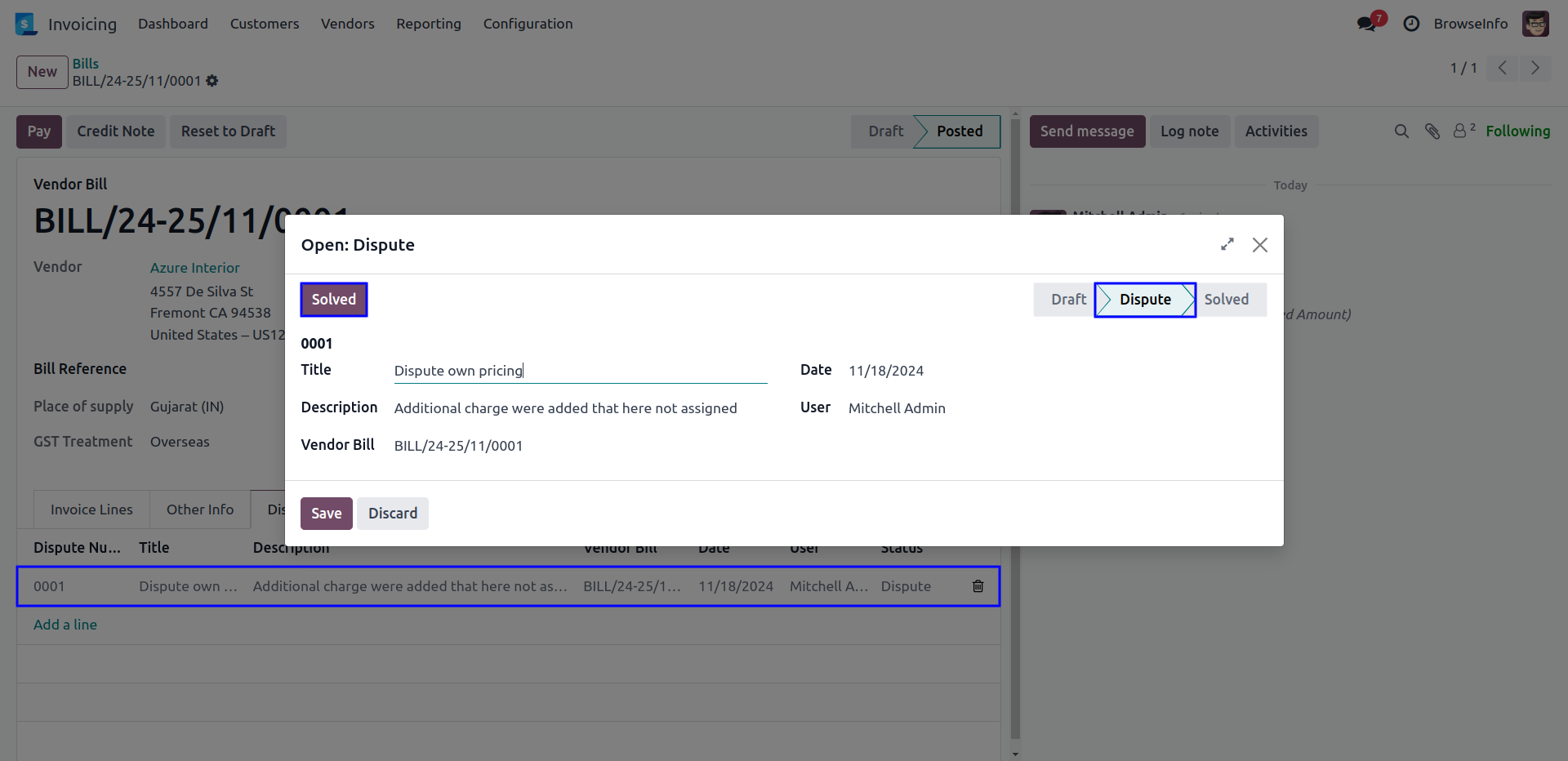Click the gear icon beside bill number
Viewport: 1568px width, 761px height.
(212, 81)
